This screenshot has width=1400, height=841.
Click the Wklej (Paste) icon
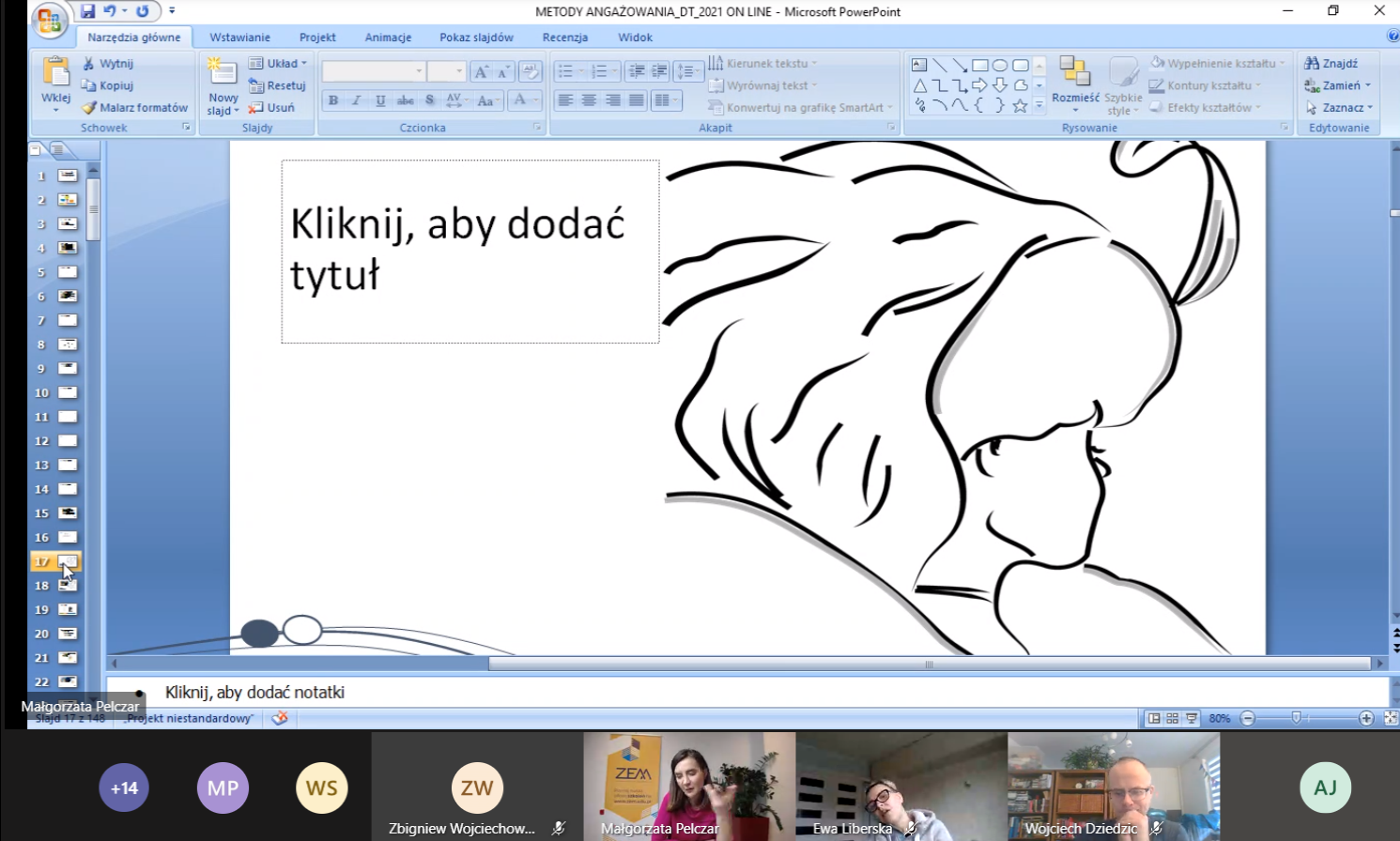[x=55, y=73]
